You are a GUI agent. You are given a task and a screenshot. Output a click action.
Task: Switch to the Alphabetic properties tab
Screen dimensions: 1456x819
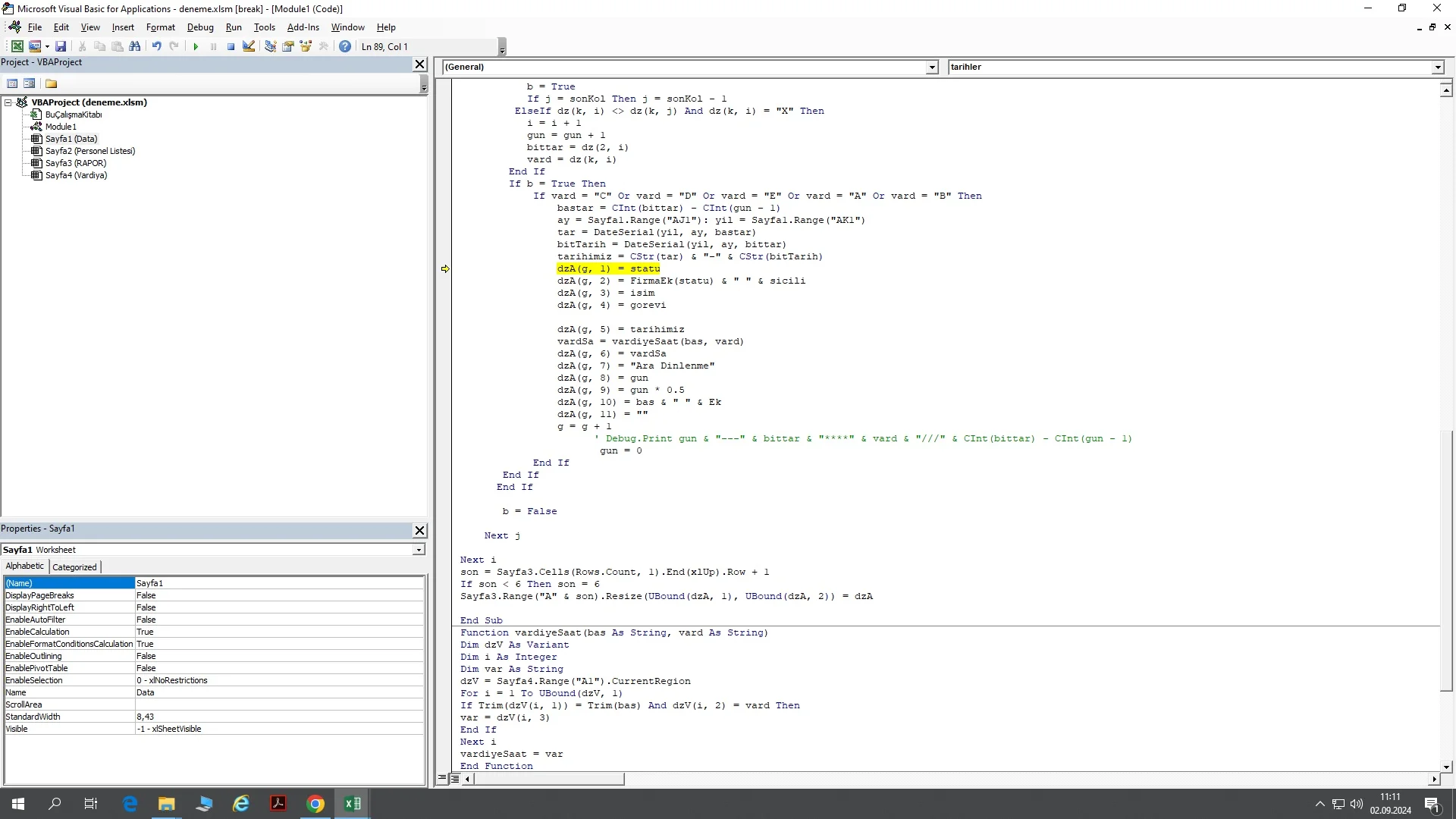pyautogui.click(x=25, y=566)
